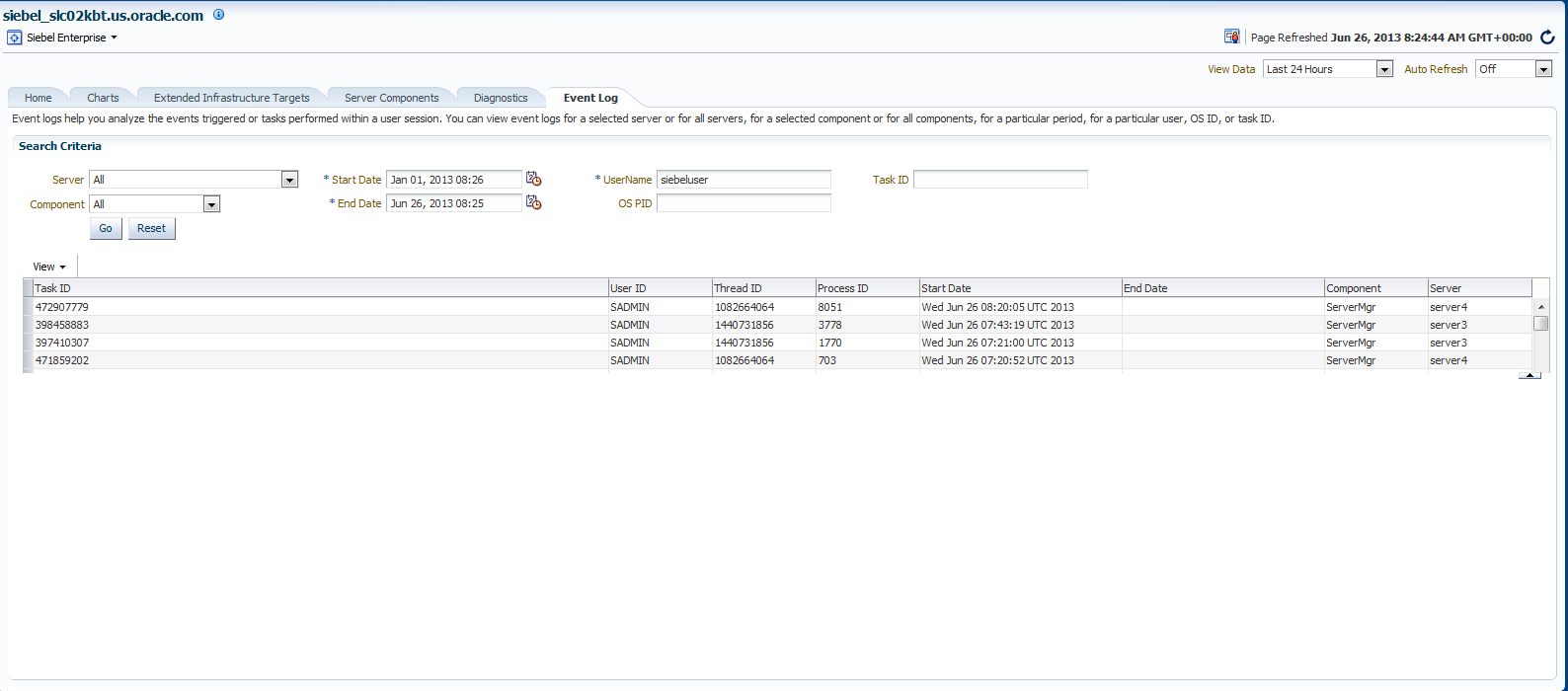The image size is (1568, 691).
Task: Sort by Process ID column header
Action: tap(867, 288)
